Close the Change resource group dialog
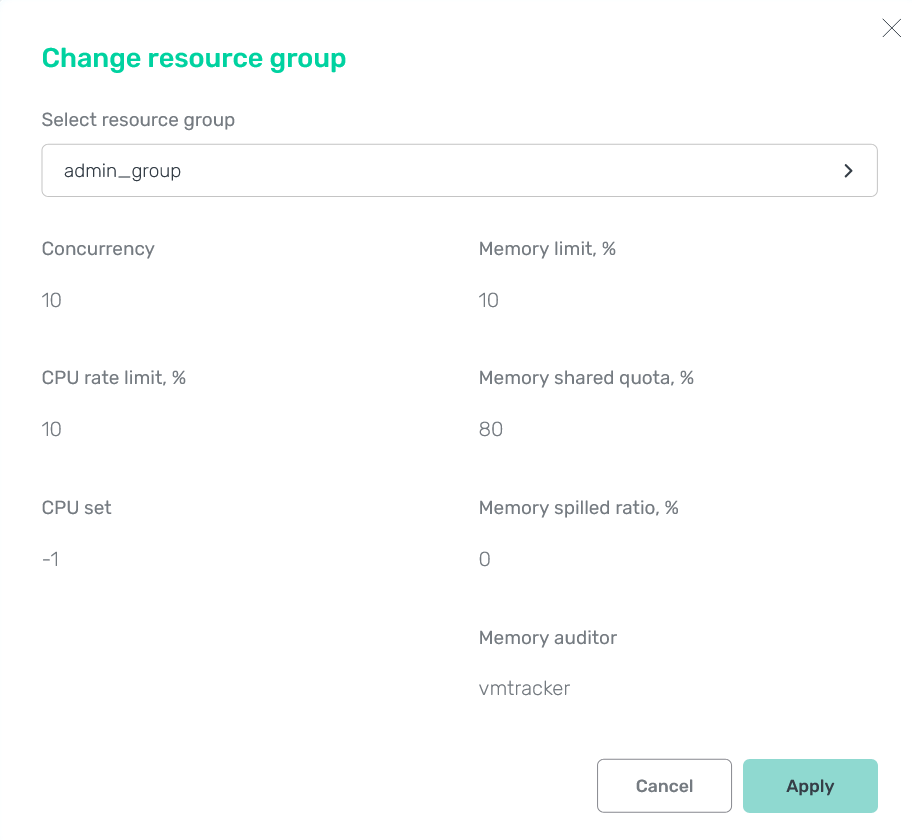The image size is (912, 840). [x=891, y=28]
